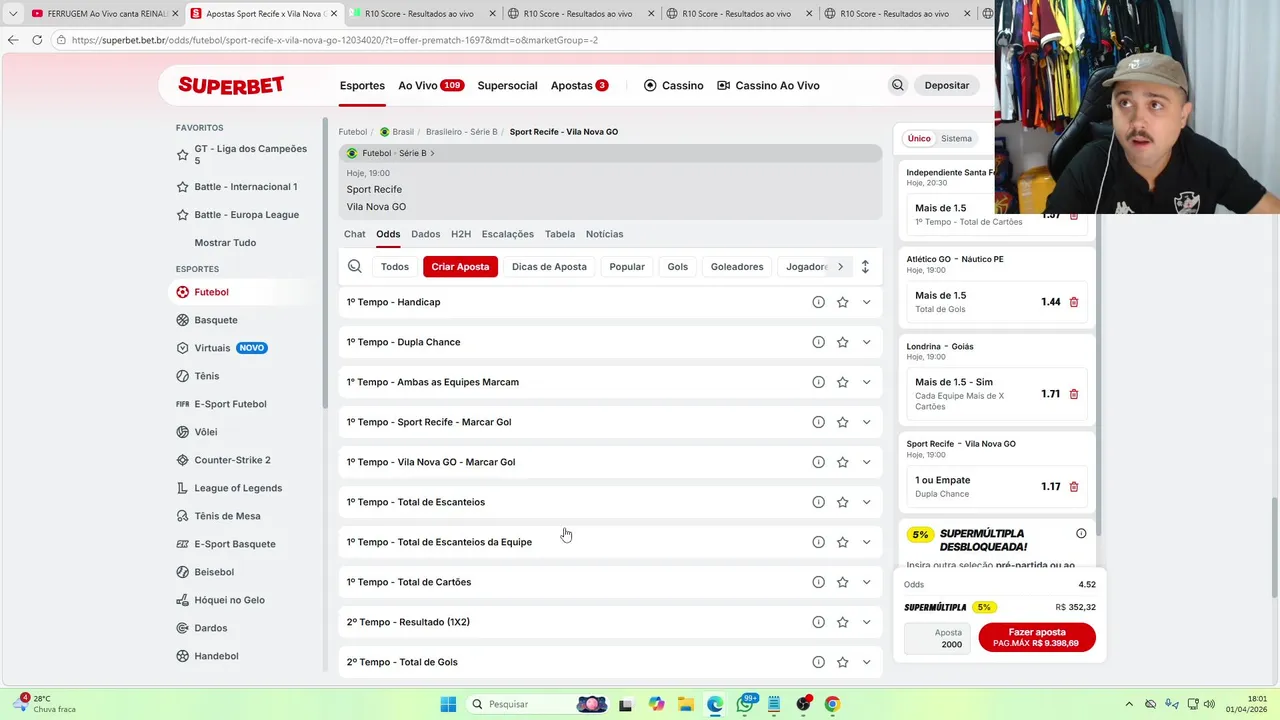Info icon for Vila Nova GO - Marcar Gol
Screen dimensions: 1280x720
click(818, 462)
